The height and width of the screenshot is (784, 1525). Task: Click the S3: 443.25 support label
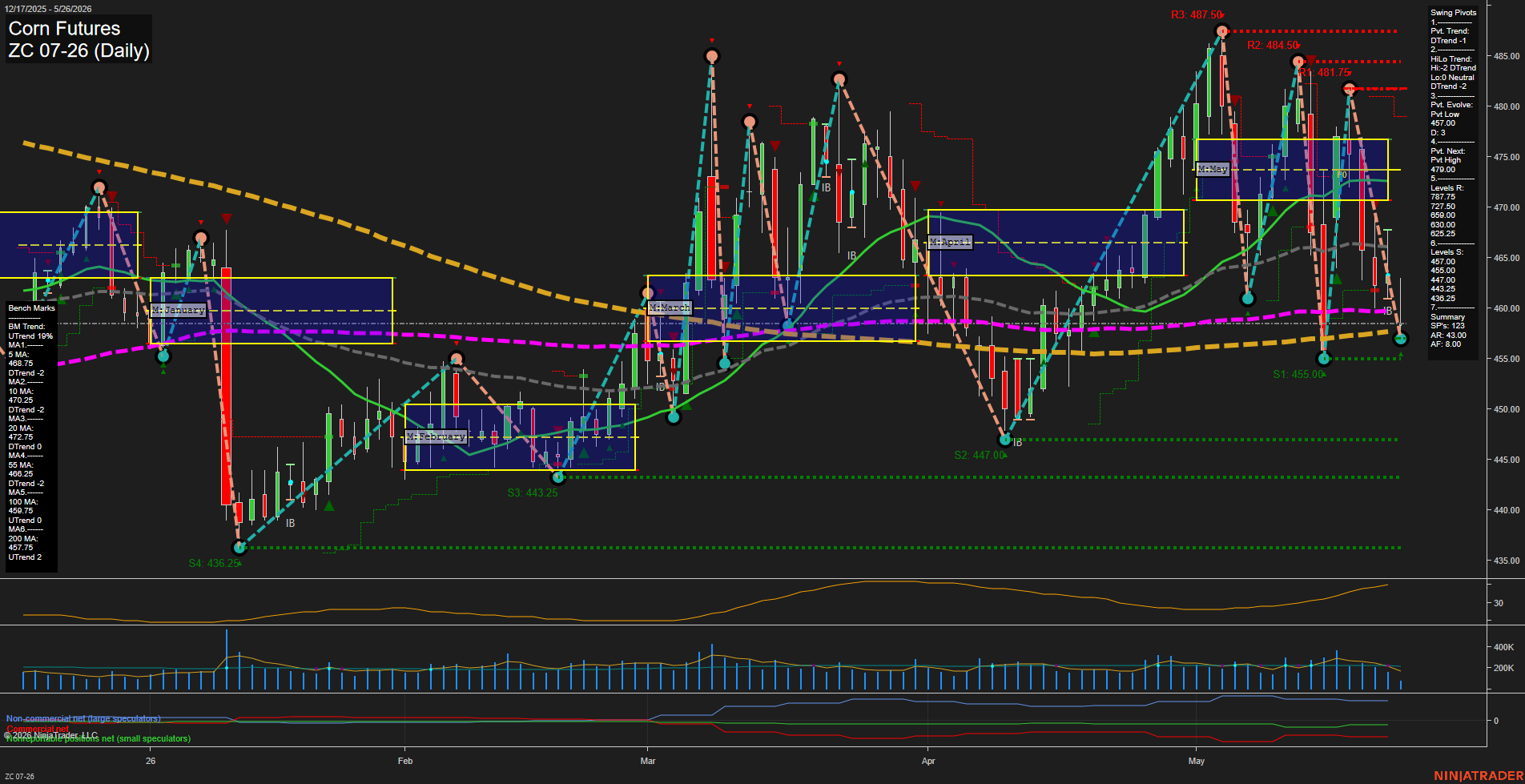pos(533,493)
